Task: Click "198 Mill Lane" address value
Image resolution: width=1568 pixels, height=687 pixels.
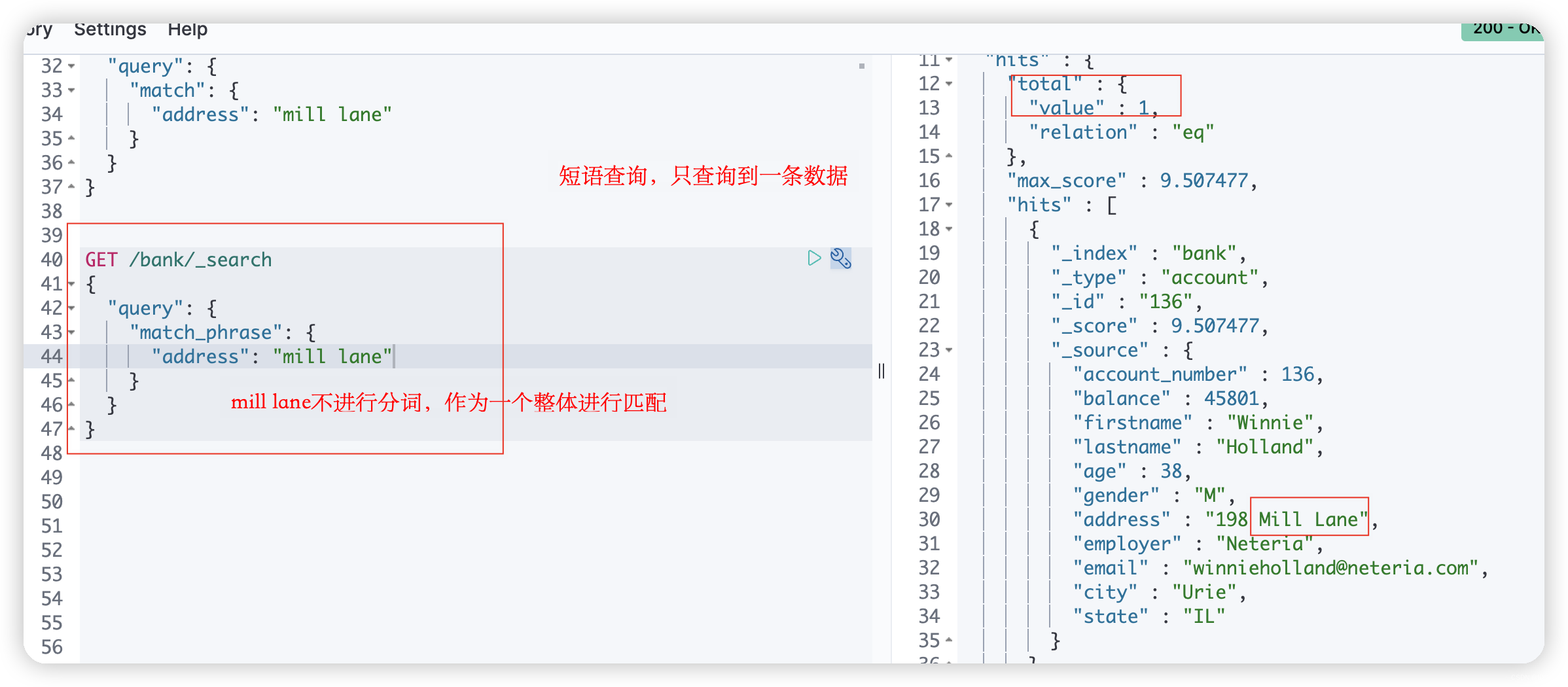Action: tap(1286, 520)
